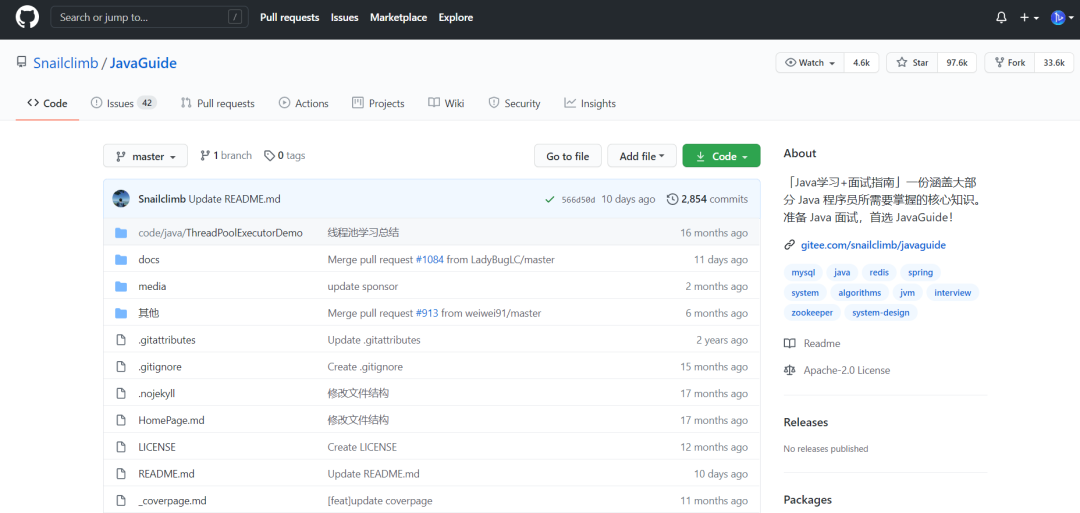Viewport: 1080px width, 513px height.
Task: Click the Go to file button
Action: pyautogui.click(x=568, y=156)
